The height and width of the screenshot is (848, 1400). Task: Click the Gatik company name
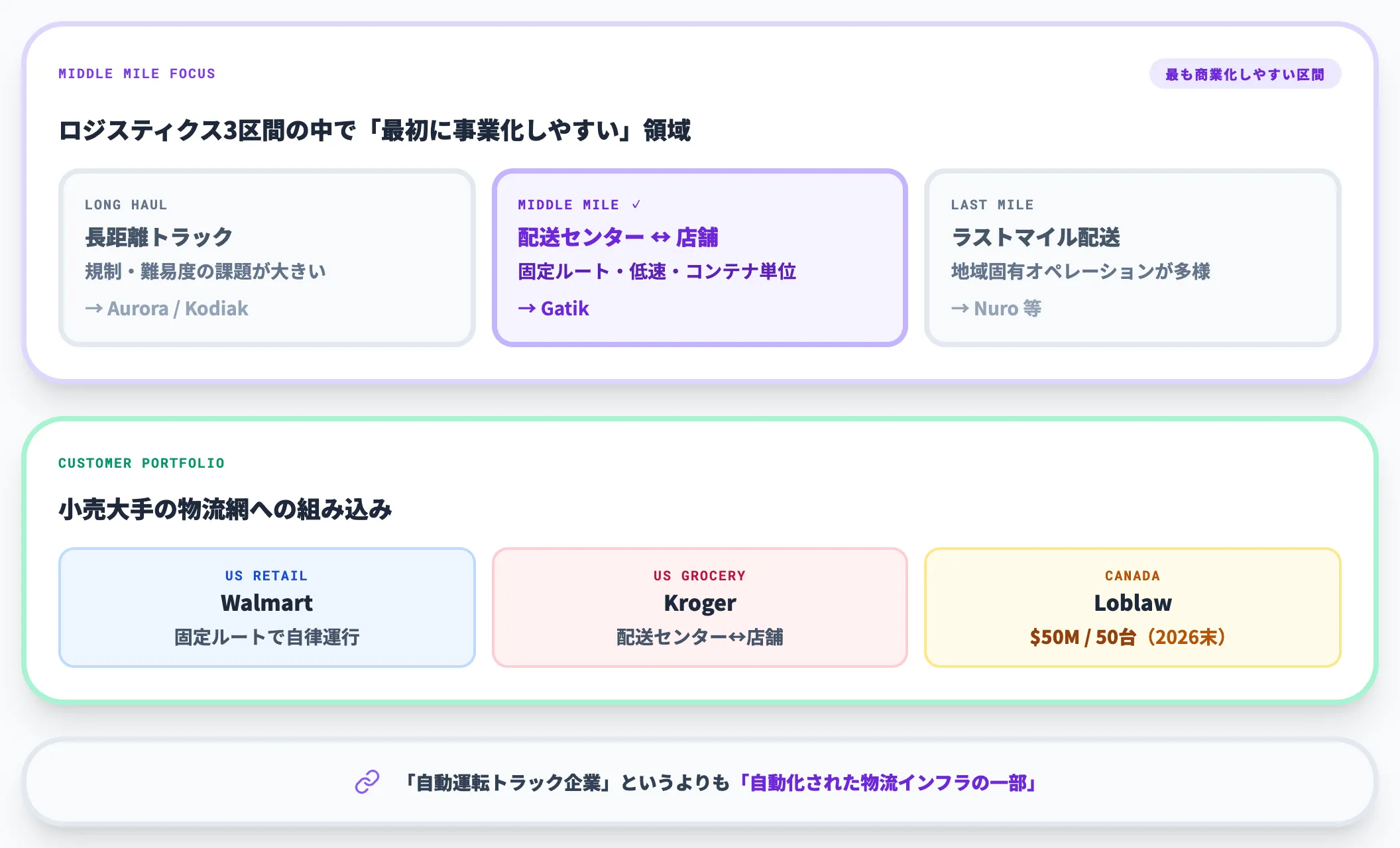565,309
